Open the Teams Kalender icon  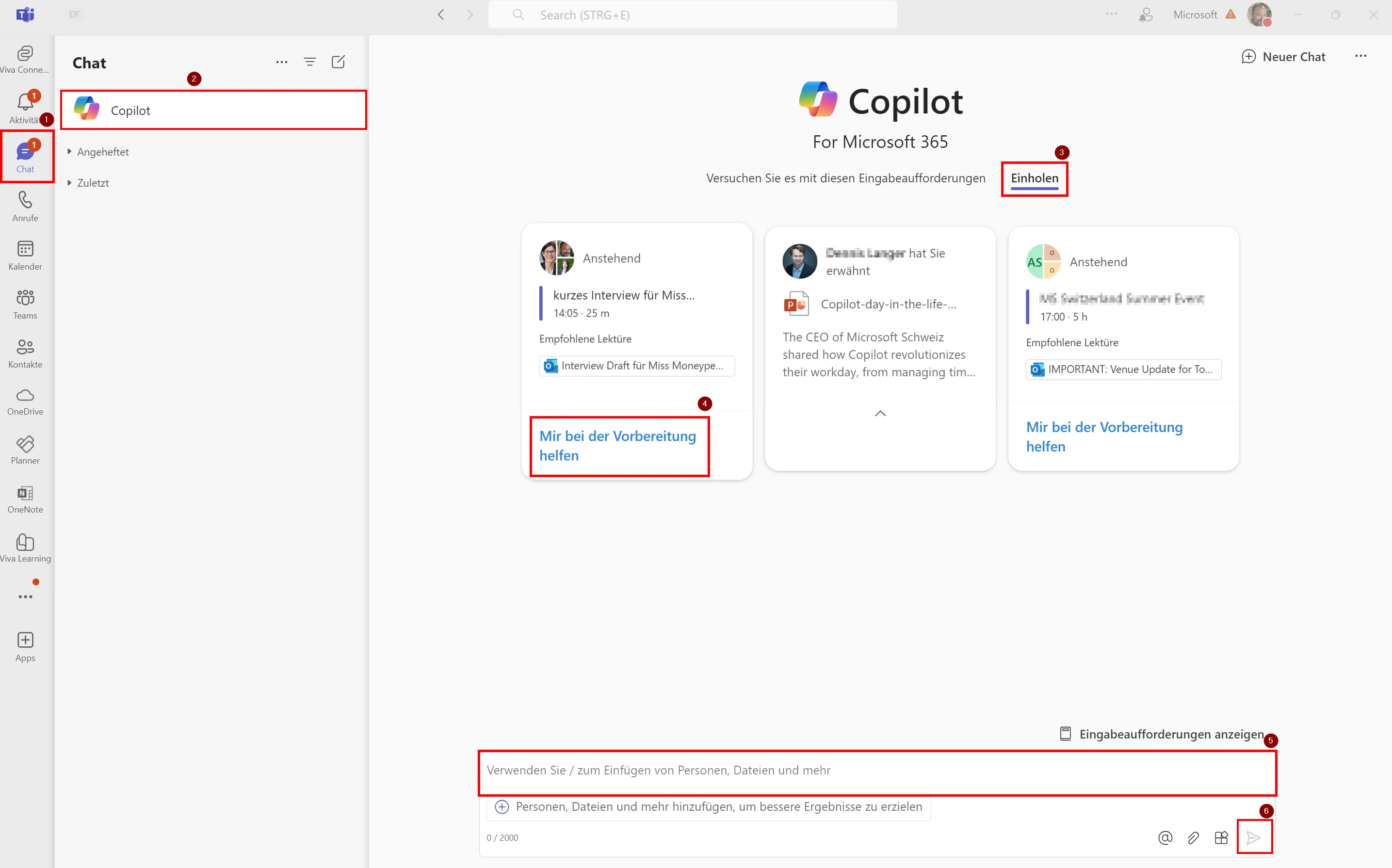tap(25, 254)
